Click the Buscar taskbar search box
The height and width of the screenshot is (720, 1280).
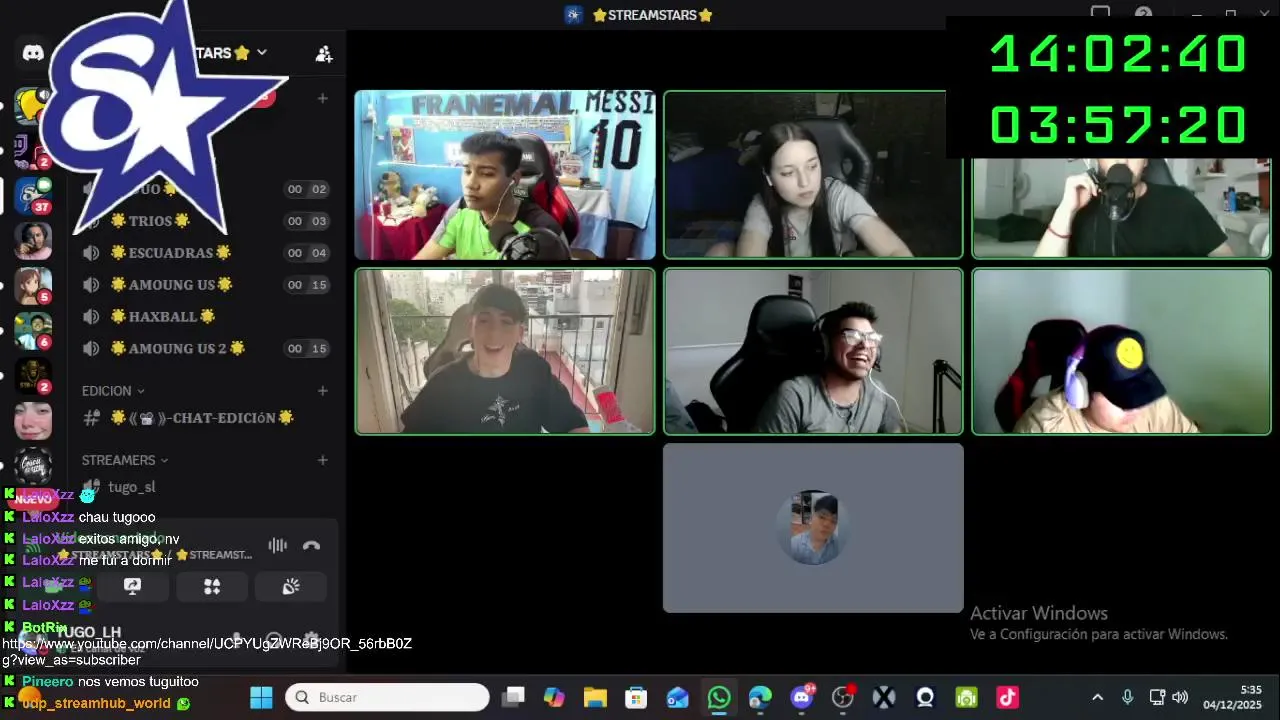pos(387,697)
